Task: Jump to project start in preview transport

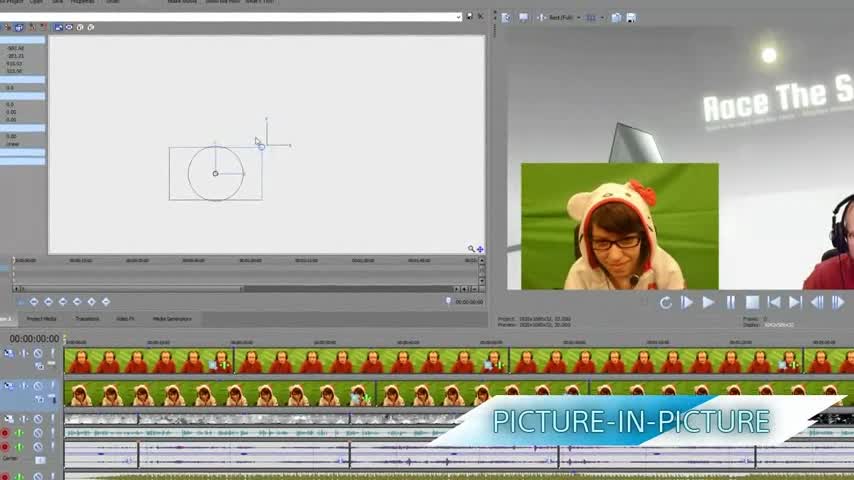Action: (x=773, y=302)
